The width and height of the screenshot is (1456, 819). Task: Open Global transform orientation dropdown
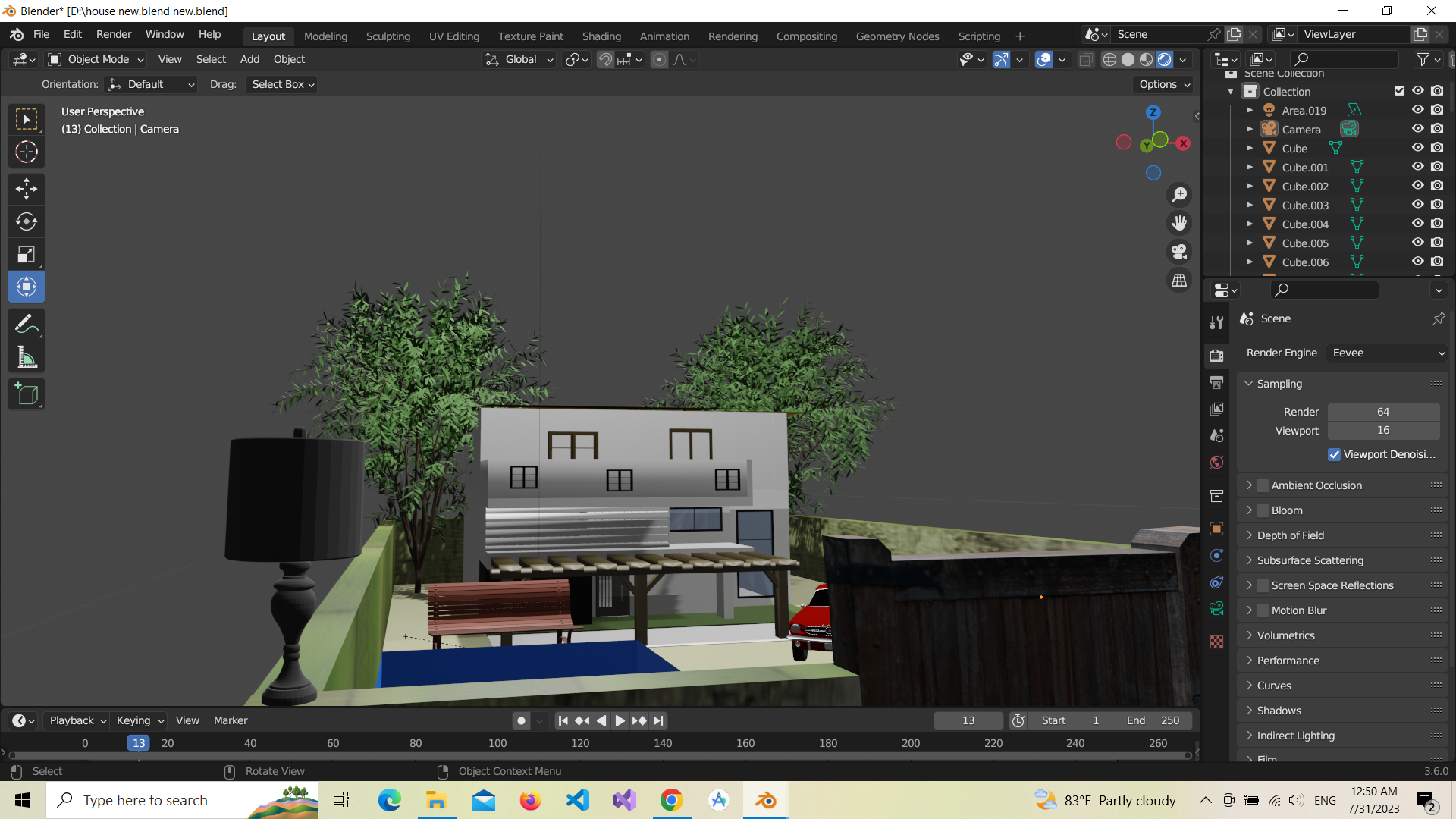pyautogui.click(x=519, y=60)
